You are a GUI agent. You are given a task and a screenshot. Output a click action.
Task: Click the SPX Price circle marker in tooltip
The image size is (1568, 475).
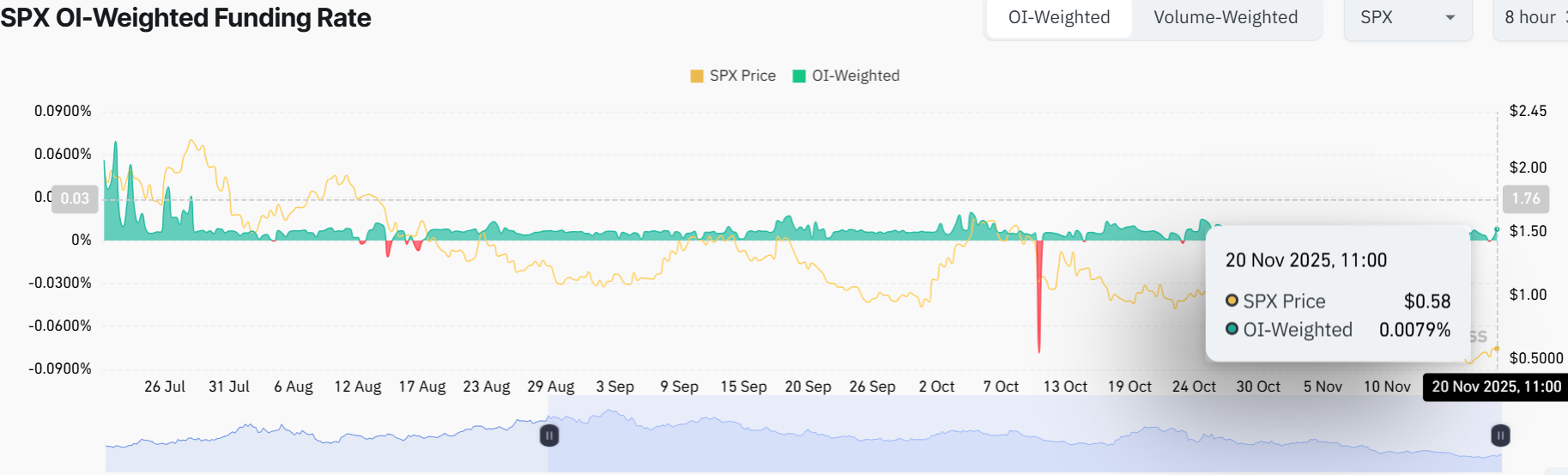[1232, 301]
